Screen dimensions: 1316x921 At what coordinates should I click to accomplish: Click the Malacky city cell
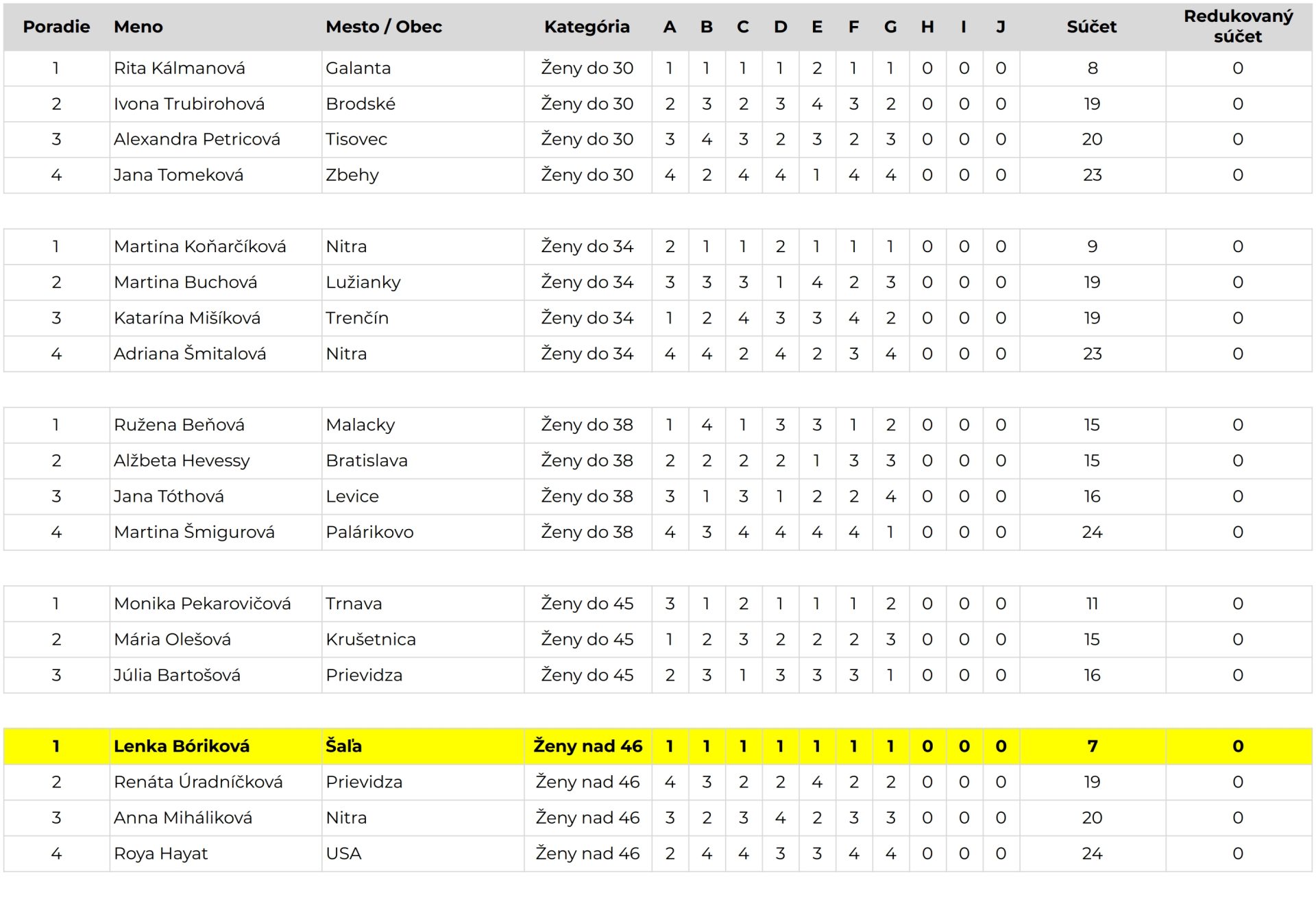[423, 425]
